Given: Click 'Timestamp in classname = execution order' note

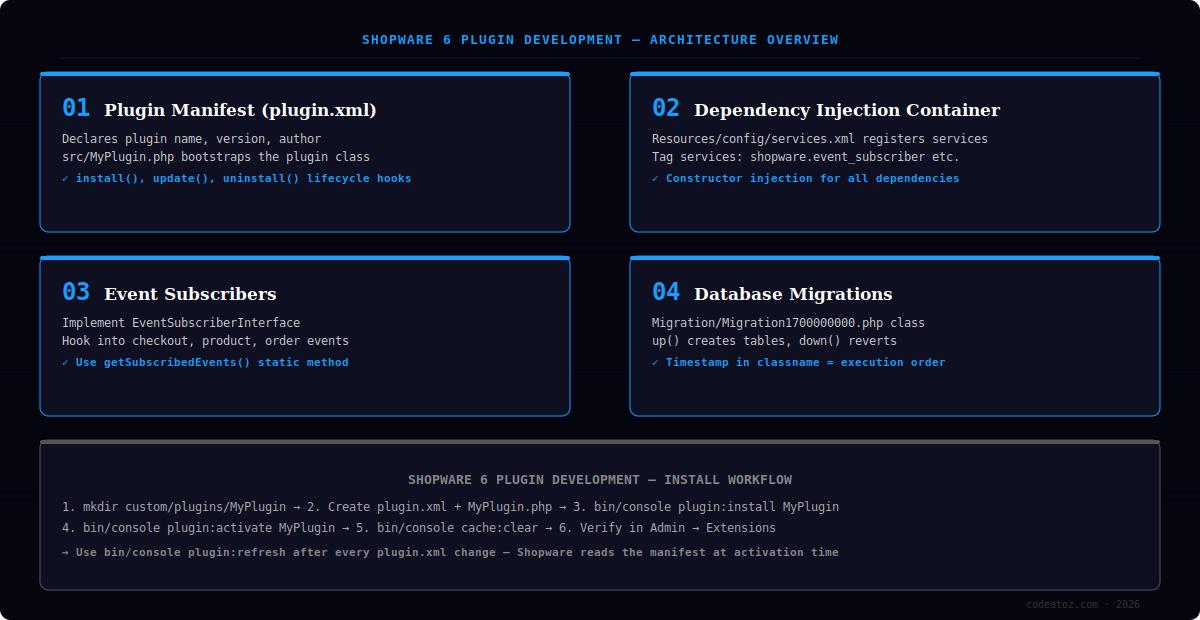Looking at the screenshot, I should (798, 362).
